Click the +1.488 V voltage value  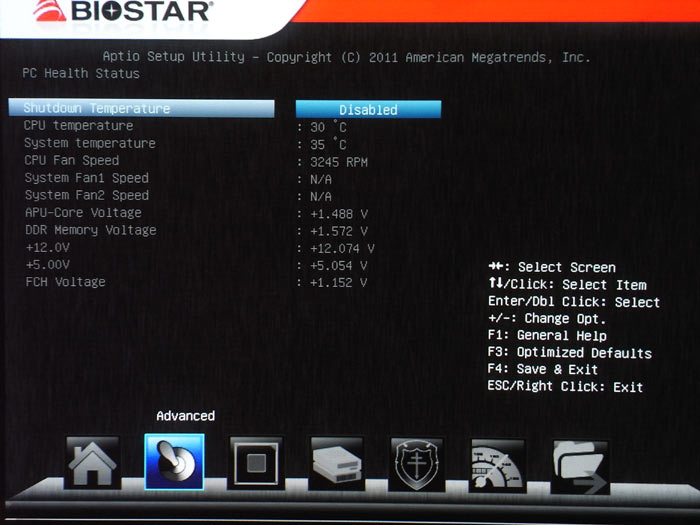[x=339, y=214]
